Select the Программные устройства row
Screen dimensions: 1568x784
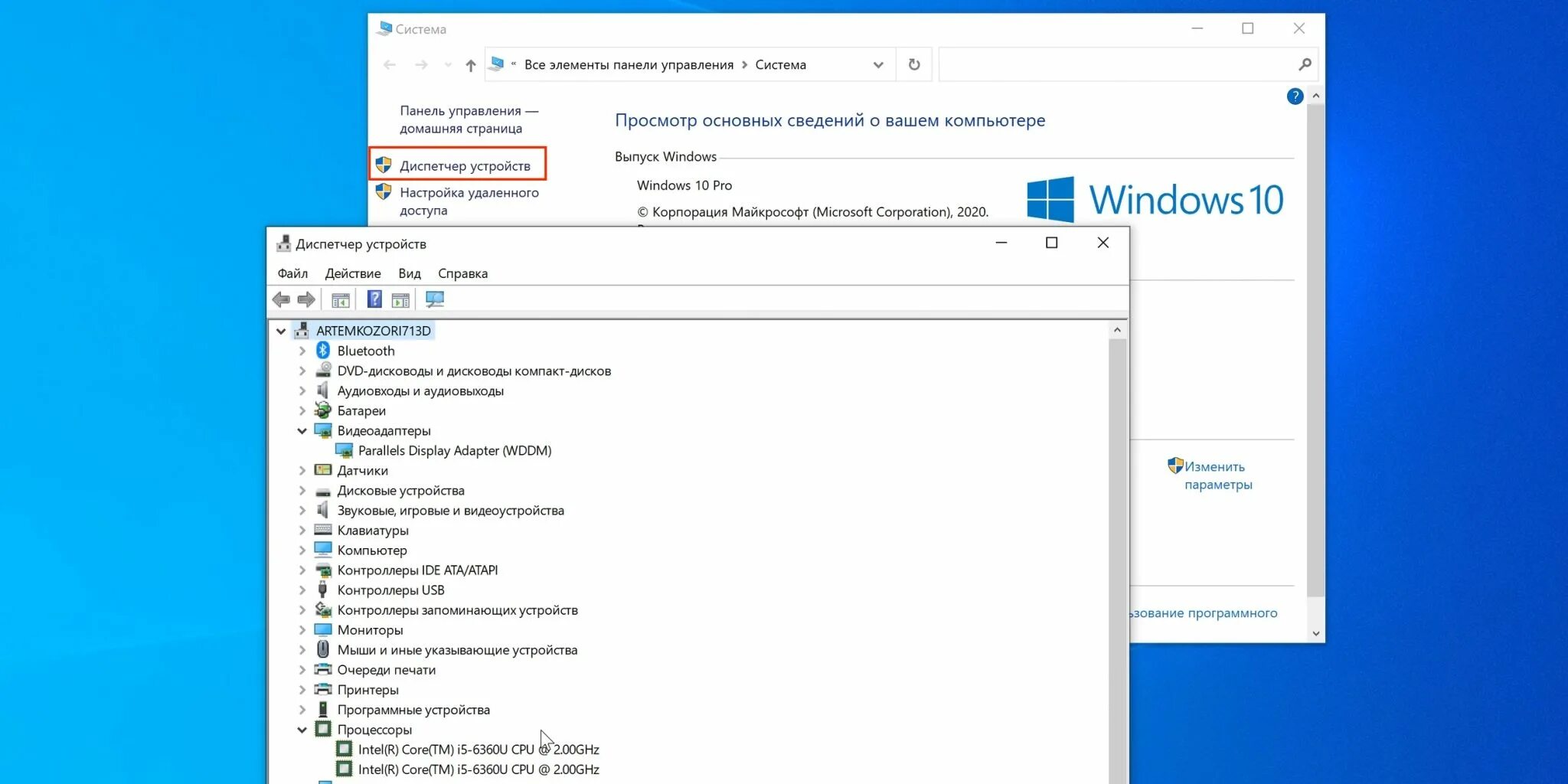click(413, 710)
